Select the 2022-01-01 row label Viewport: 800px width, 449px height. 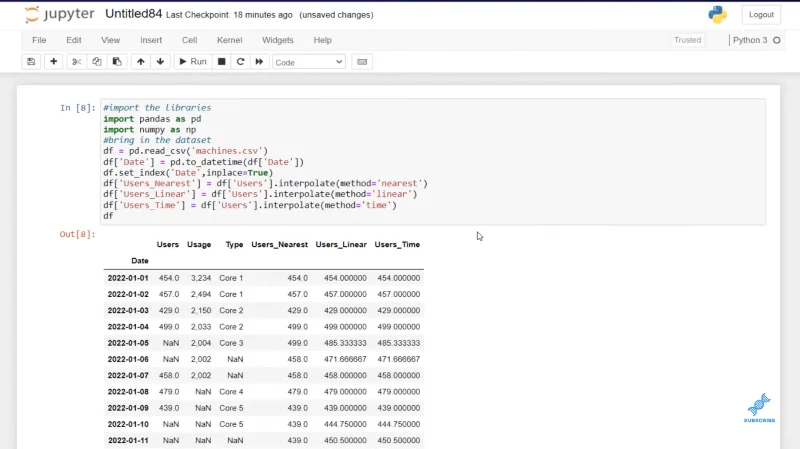coord(128,278)
